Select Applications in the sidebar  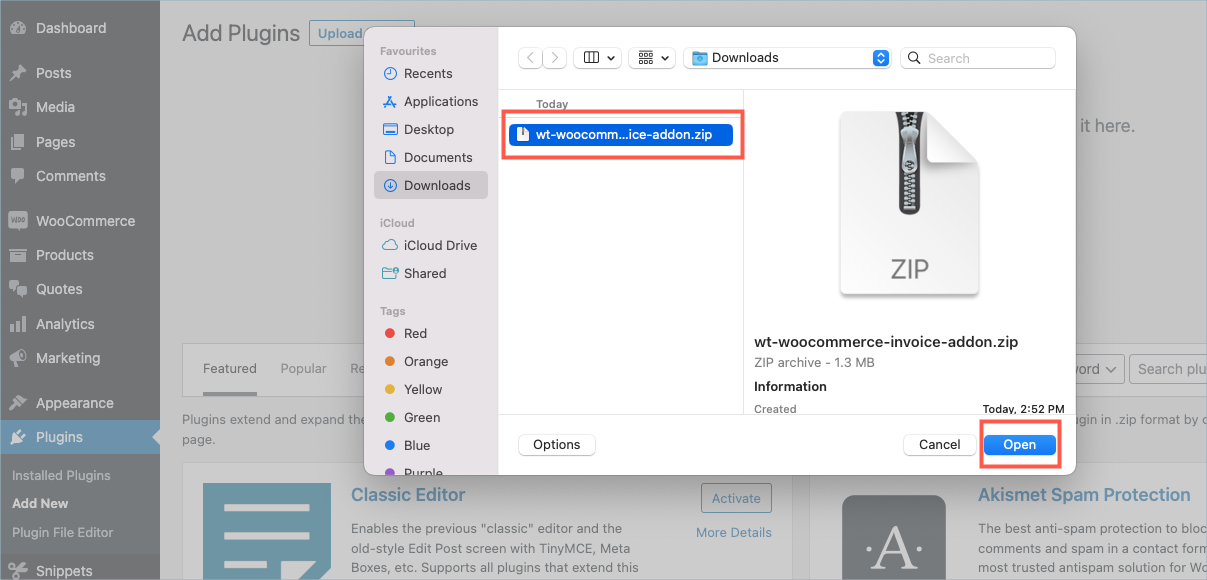(430, 101)
